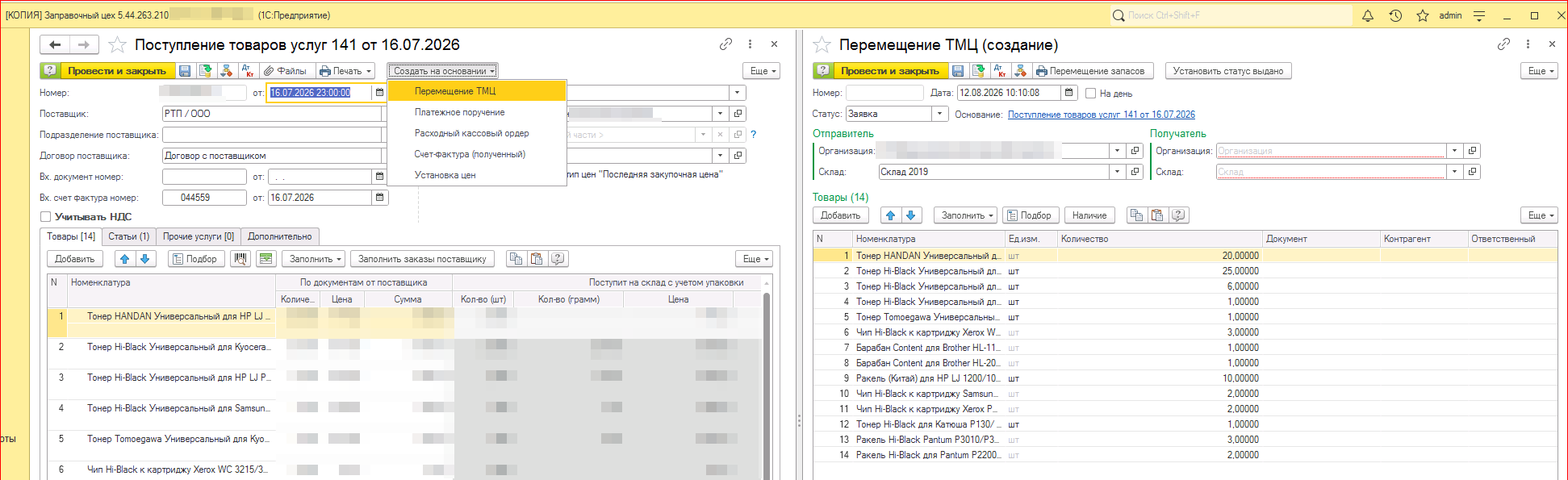Screen dimensions: 1568x480
Task: Toggle Учитывать НДС checkbox
Action: point(46,217)
